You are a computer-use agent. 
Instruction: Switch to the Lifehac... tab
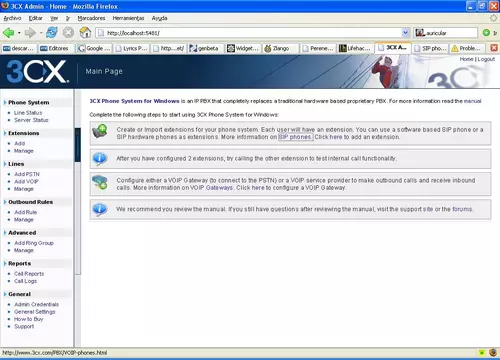click(355, 48)
